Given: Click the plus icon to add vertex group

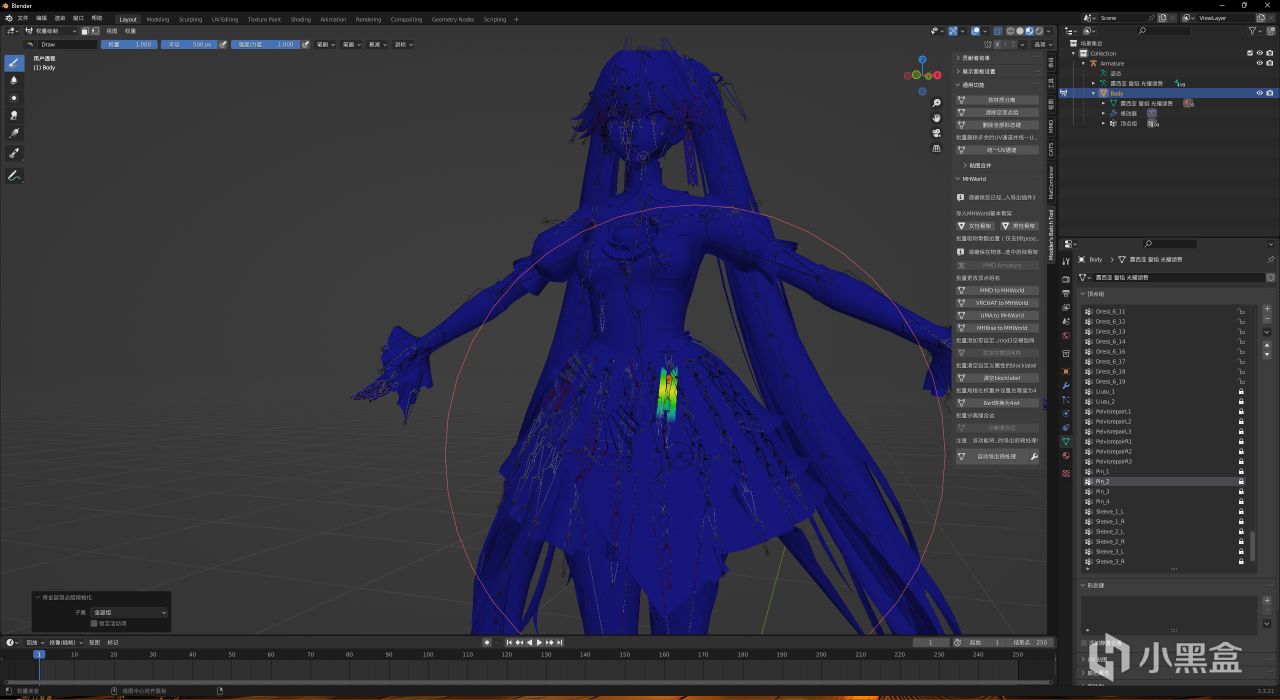Looking at the screenshot, I should pos(1267,311).
